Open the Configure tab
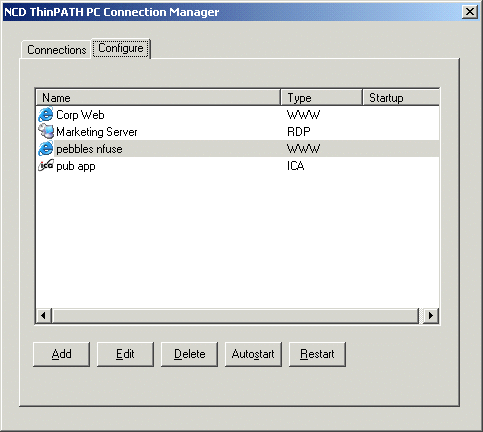The height and width of the screenshot is (432, 483). pyautogui.click(x=121, y=48)
